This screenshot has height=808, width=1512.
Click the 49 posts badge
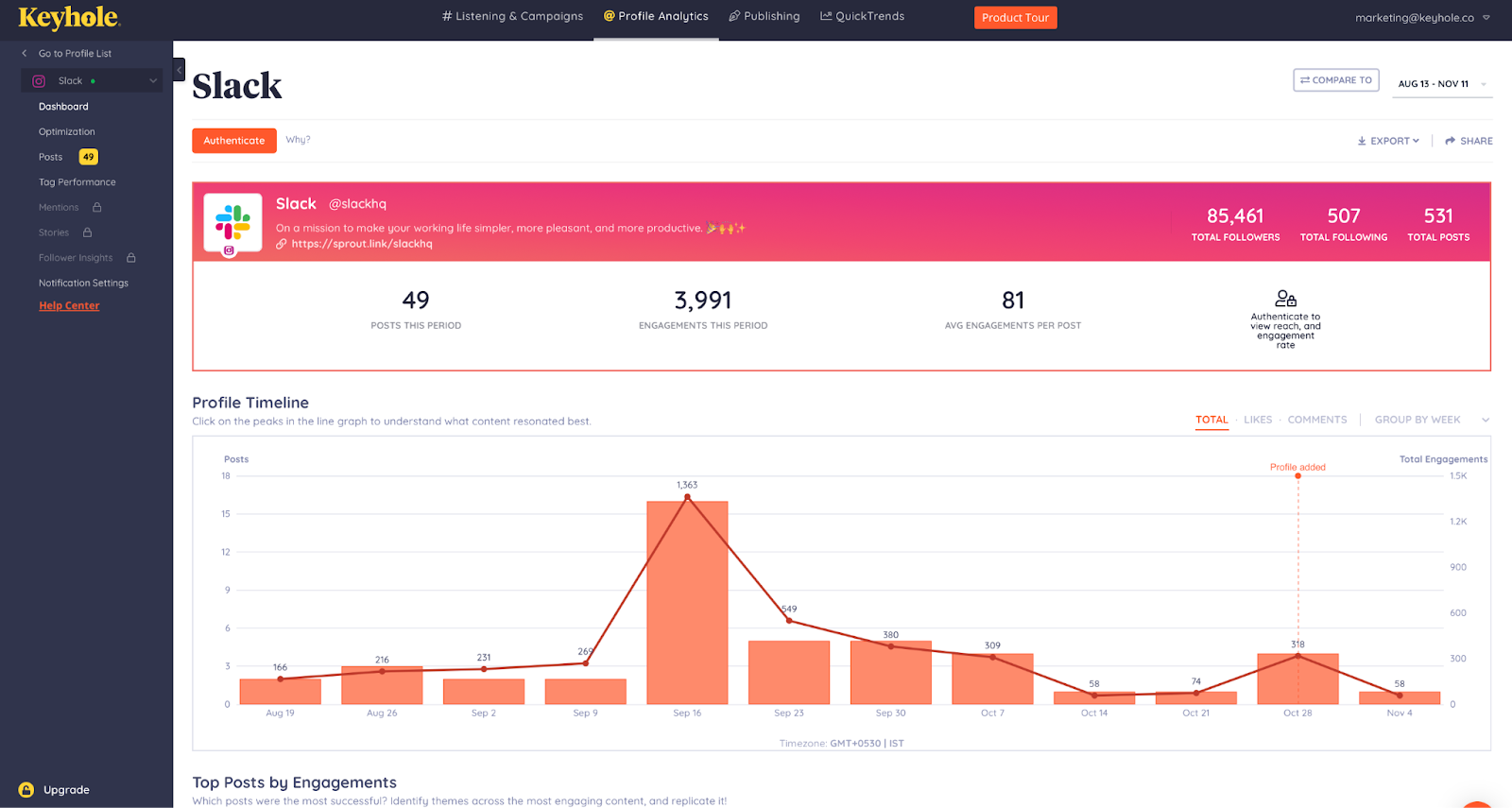coord(88,157)
